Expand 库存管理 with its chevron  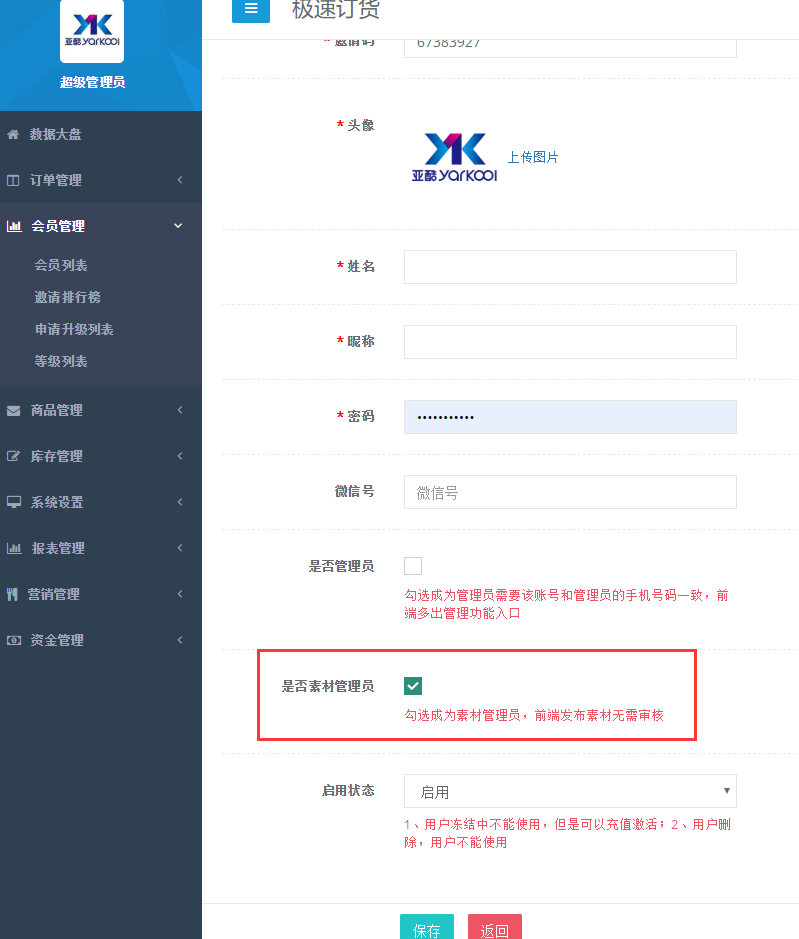coord(180,456)
